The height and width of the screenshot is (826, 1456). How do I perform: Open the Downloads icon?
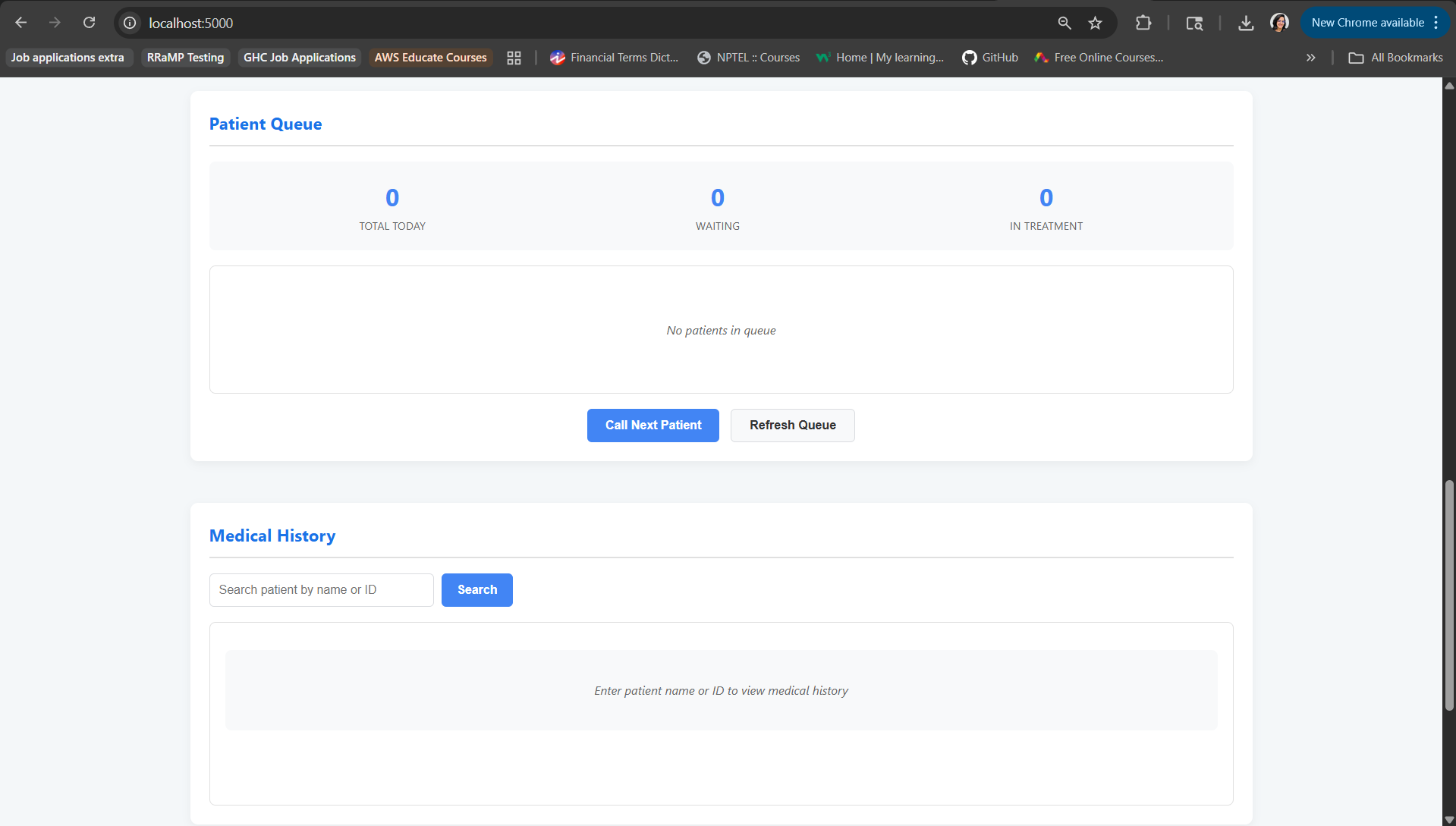[x=1246, y=23]
